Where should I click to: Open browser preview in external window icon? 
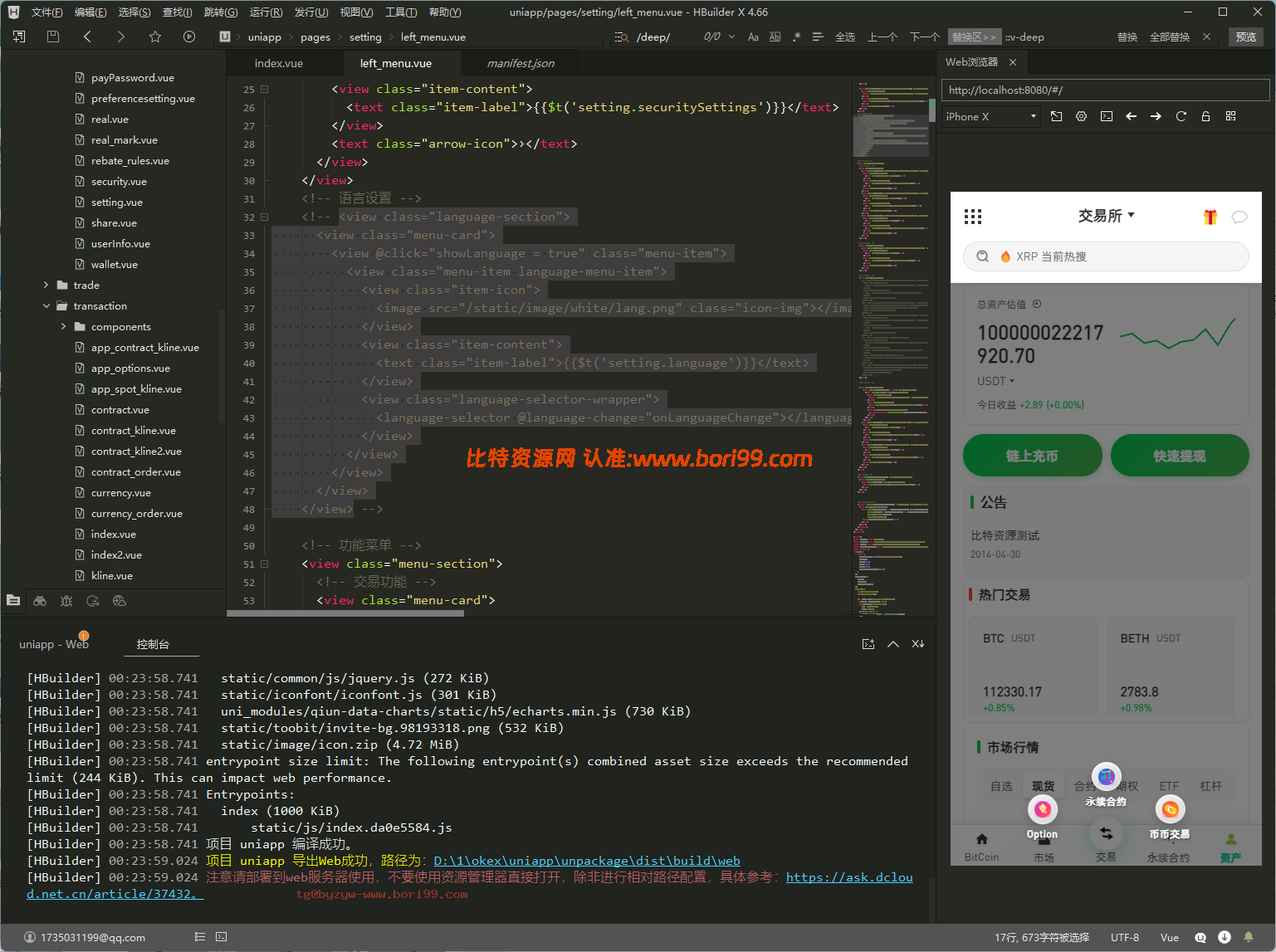coord(1056,116)
